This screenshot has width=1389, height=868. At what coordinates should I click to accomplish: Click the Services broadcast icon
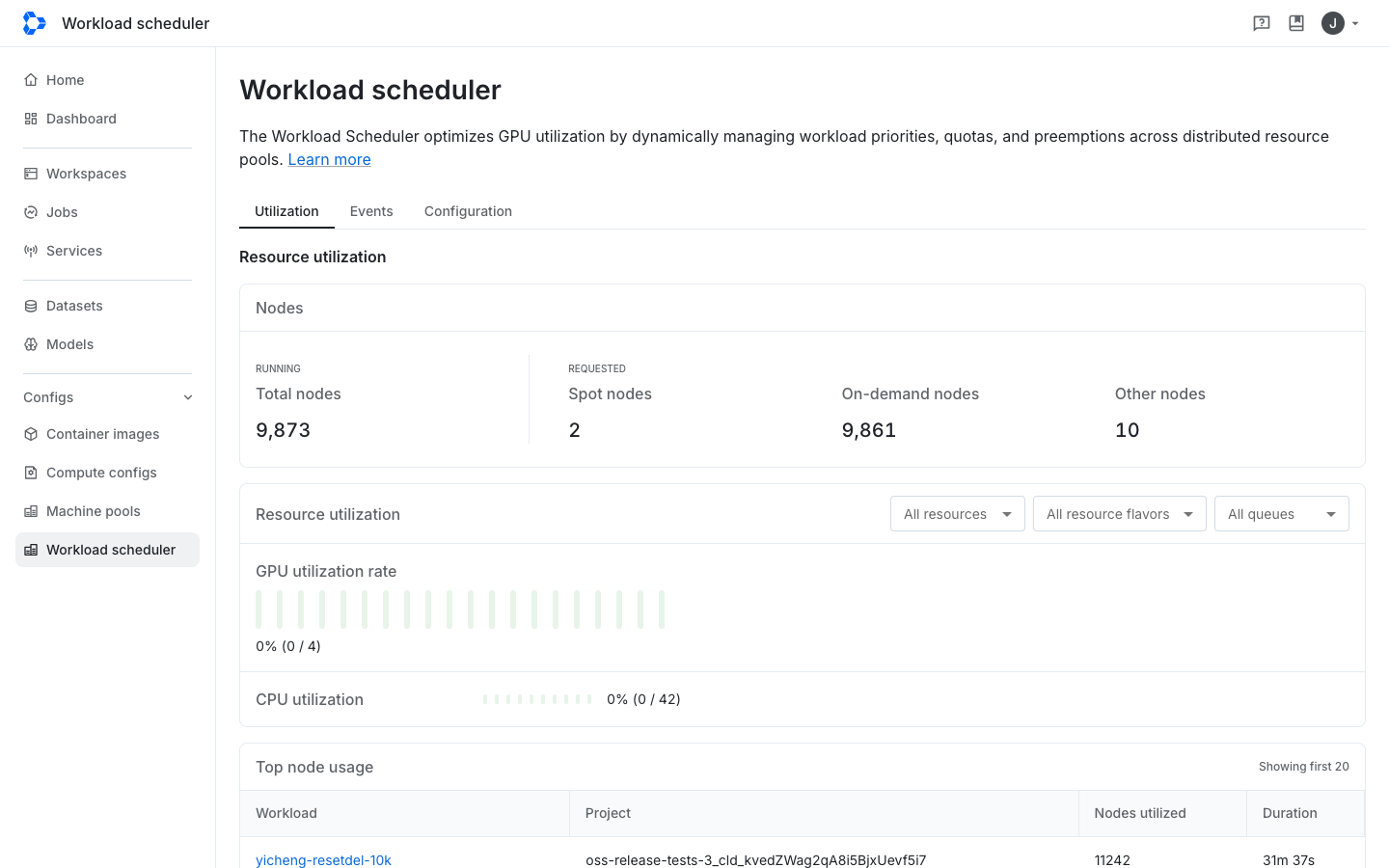tap(31, 251)
